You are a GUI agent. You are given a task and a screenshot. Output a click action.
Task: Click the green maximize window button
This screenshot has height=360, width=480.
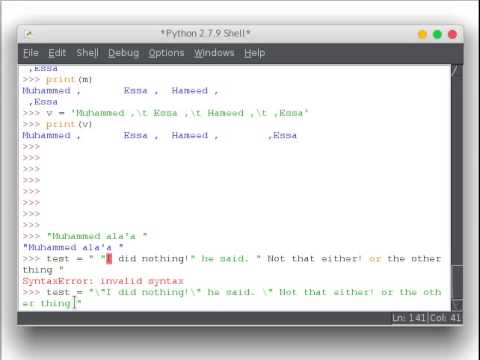(x=437, y=34)
